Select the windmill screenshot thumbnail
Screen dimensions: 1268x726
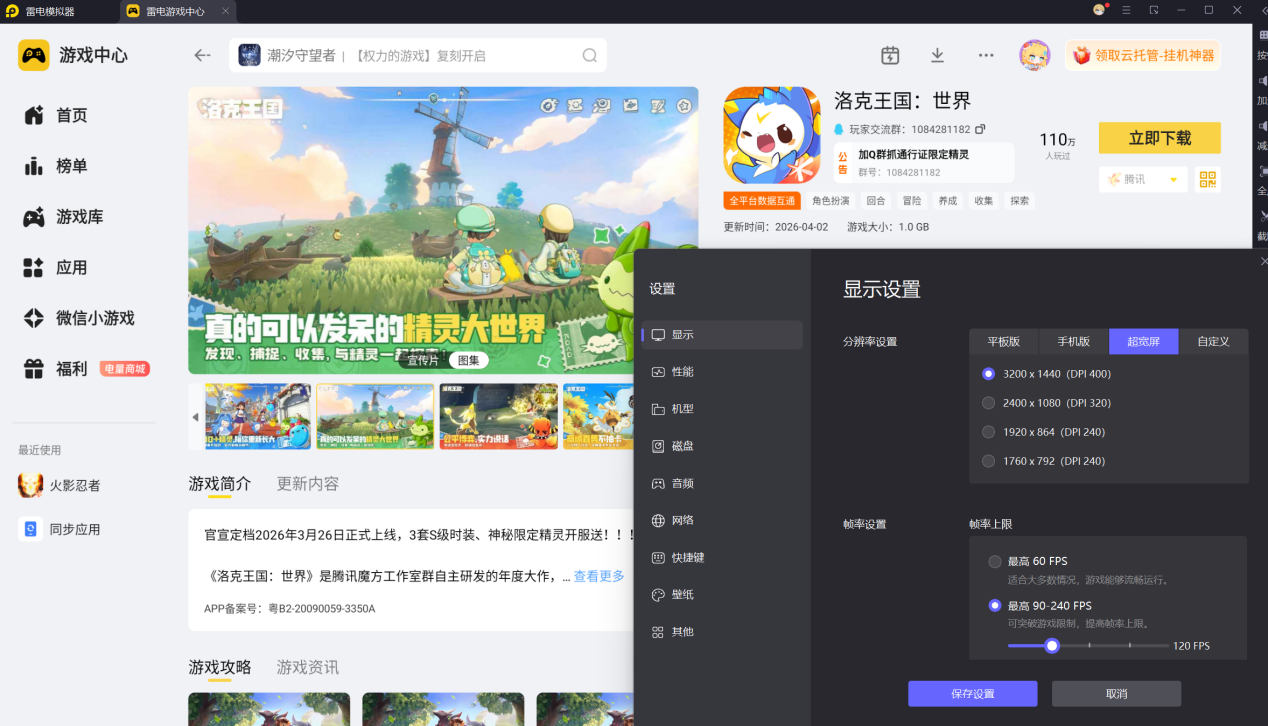(x=375, y=416)
